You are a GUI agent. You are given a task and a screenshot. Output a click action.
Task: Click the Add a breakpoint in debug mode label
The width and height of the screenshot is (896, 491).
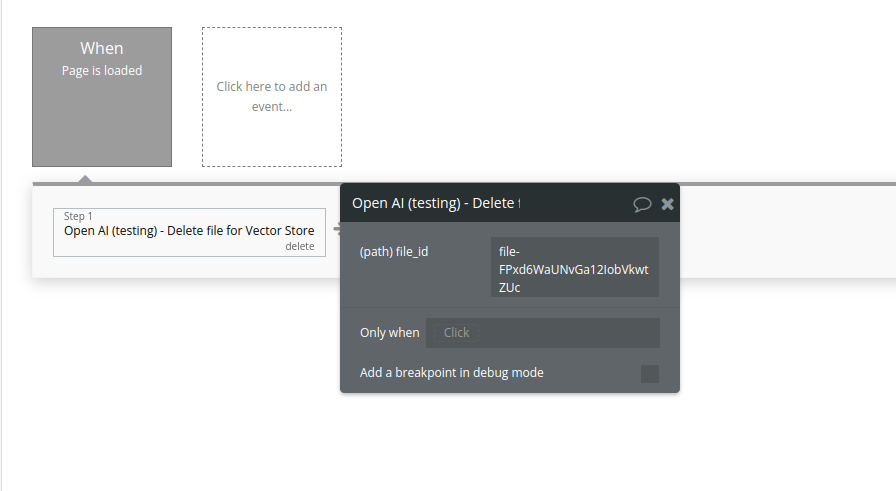click(x=452, y=373)
